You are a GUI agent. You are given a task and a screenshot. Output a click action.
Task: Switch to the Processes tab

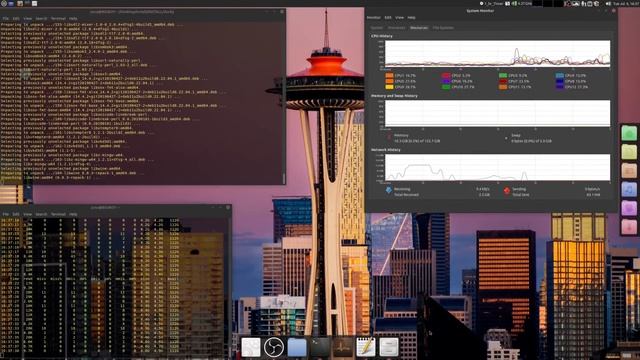(396, 28)
